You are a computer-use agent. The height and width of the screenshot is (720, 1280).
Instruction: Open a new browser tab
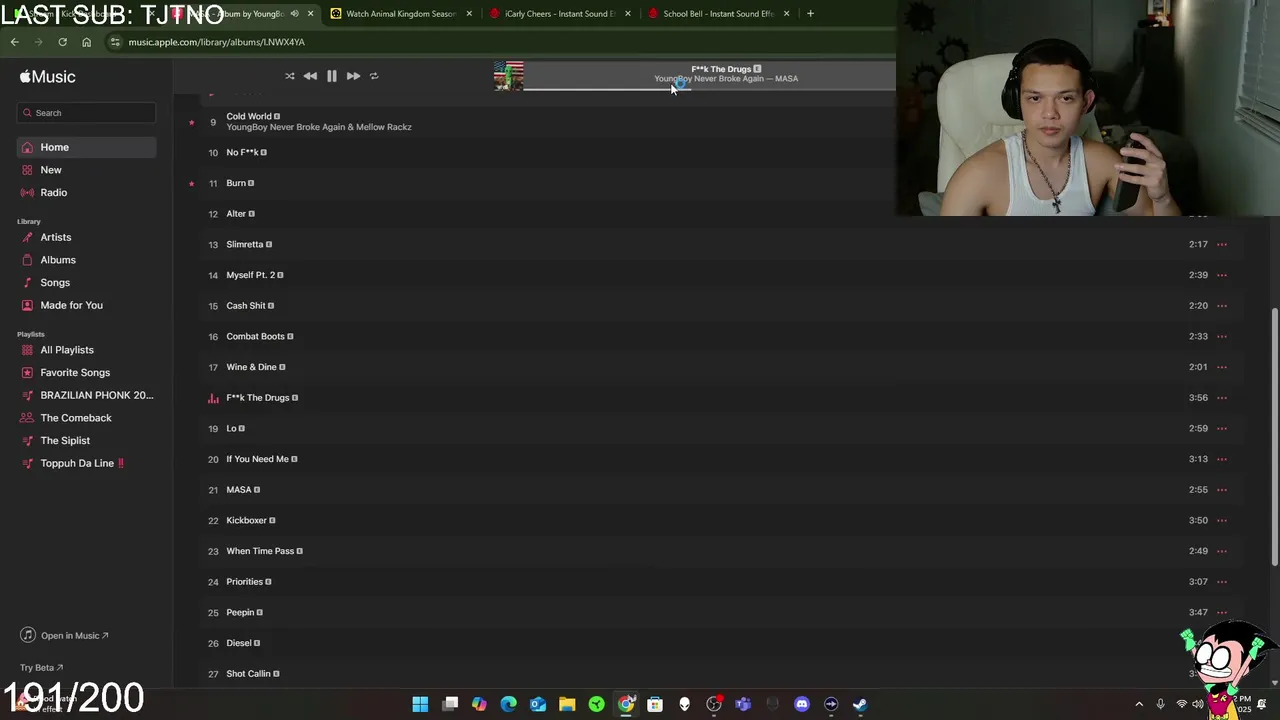click(x=810, y=14)
